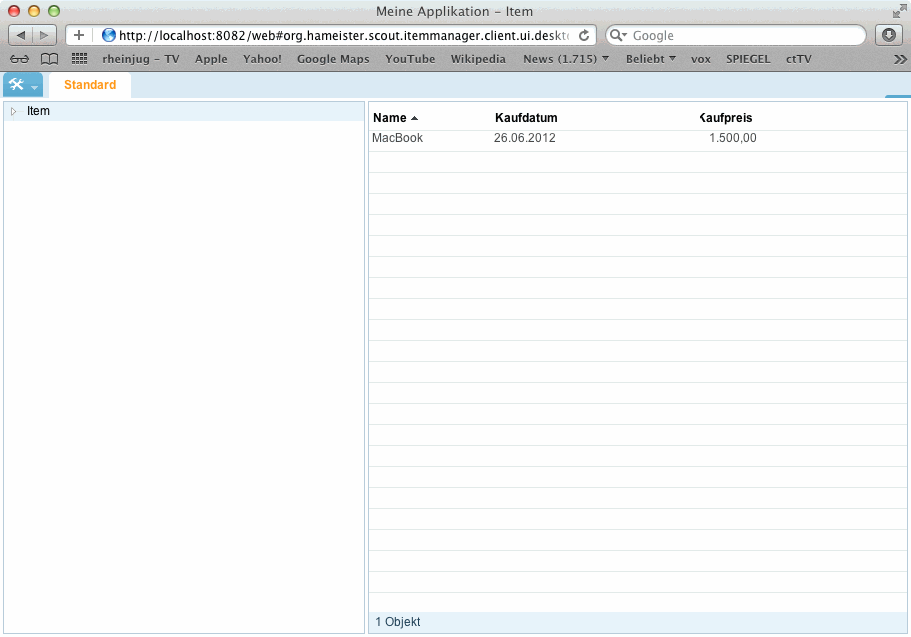
Task: Expand the Item tree node
Action: click(14, 111)
